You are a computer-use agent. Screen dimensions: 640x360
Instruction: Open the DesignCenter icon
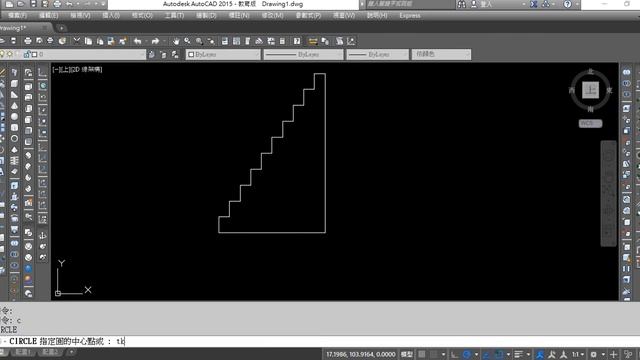point(236,41)
